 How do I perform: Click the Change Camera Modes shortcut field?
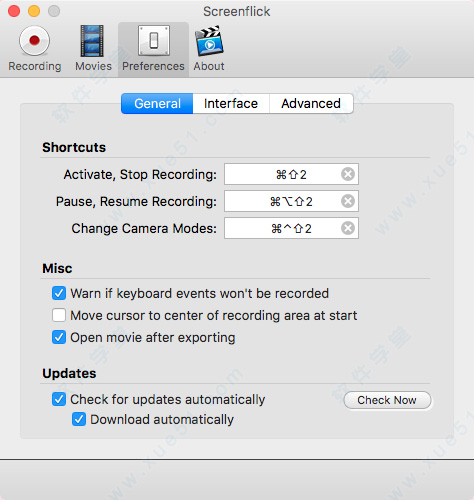pos(291,228)
